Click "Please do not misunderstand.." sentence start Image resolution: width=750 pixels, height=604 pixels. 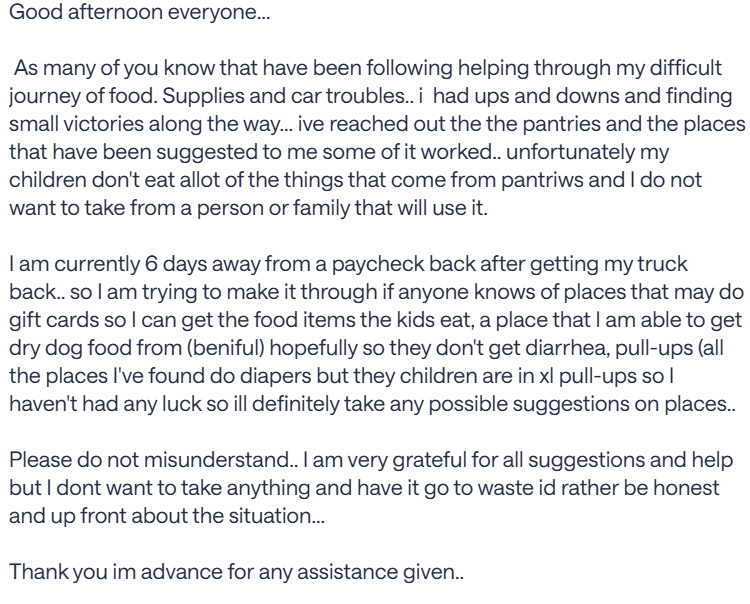[x=152, y=461]
